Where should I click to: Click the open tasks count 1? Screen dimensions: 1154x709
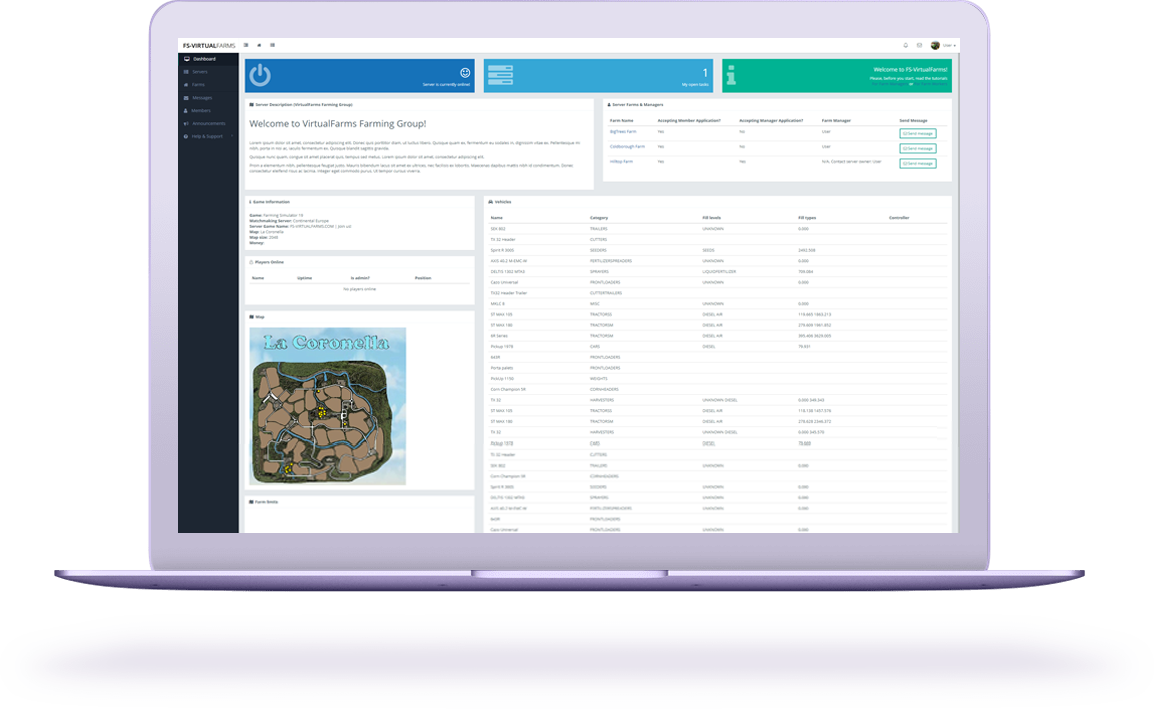click(x=705, y=73)
